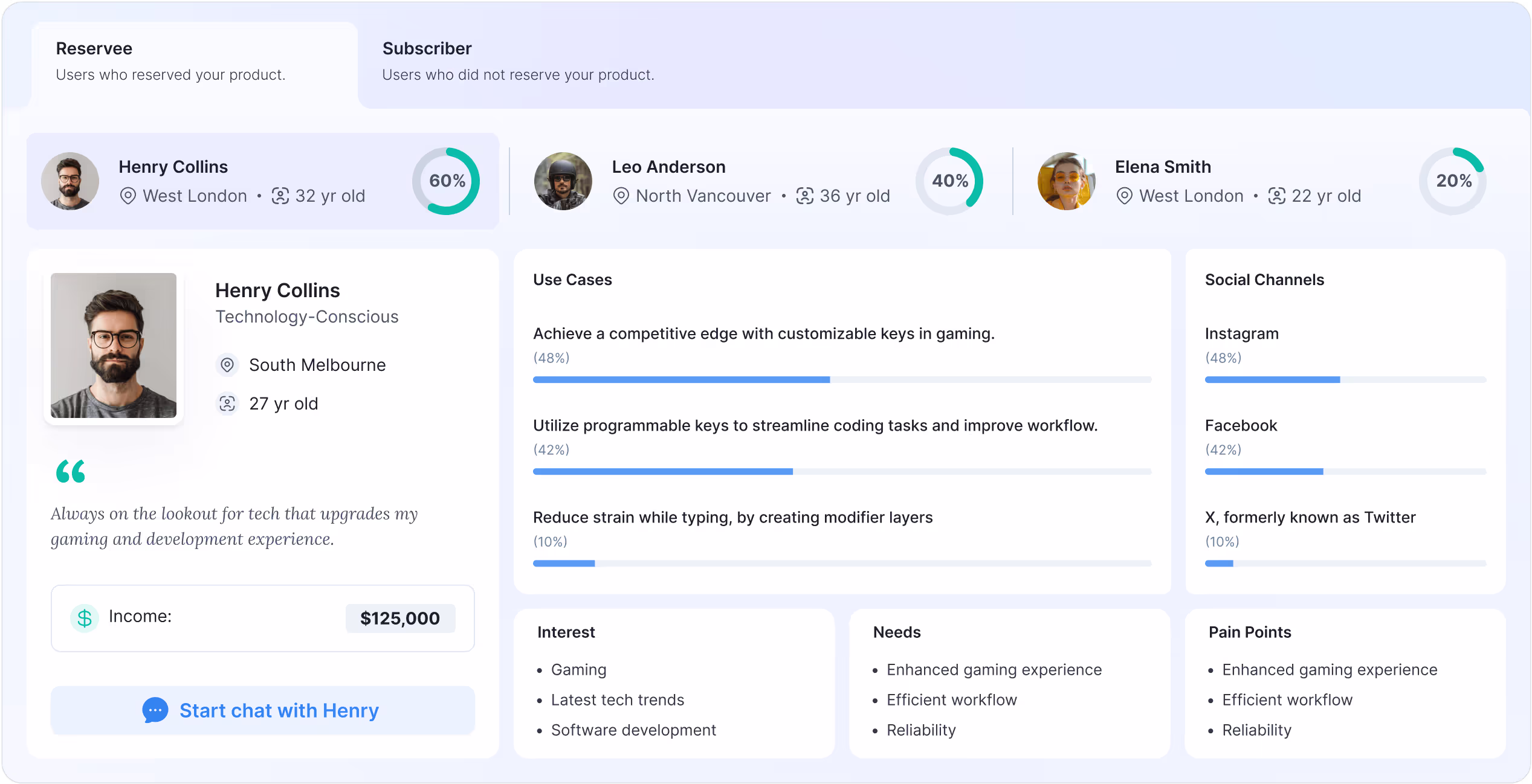Click Reliability under Pain Points

click(x=1256, y=730)
